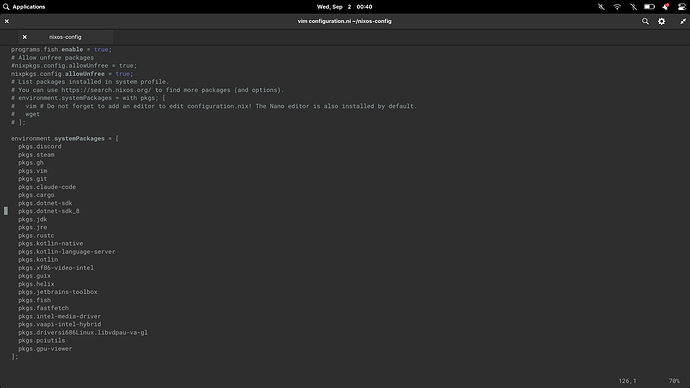Click the pkgs.kotlin-language-server entry
Image resolution: width=690 pixels, height=388 pixels.
click(66, 252)
